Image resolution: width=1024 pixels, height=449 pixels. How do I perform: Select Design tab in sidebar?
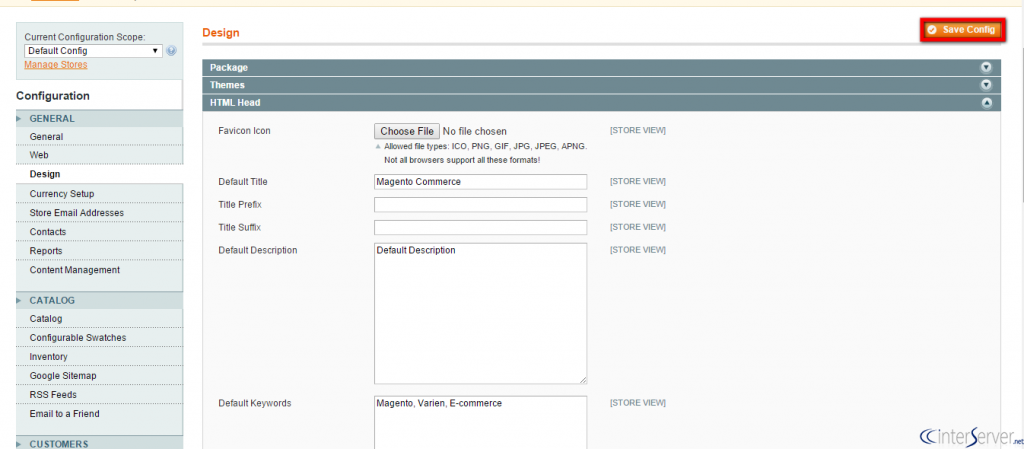[x=99, y=174]
